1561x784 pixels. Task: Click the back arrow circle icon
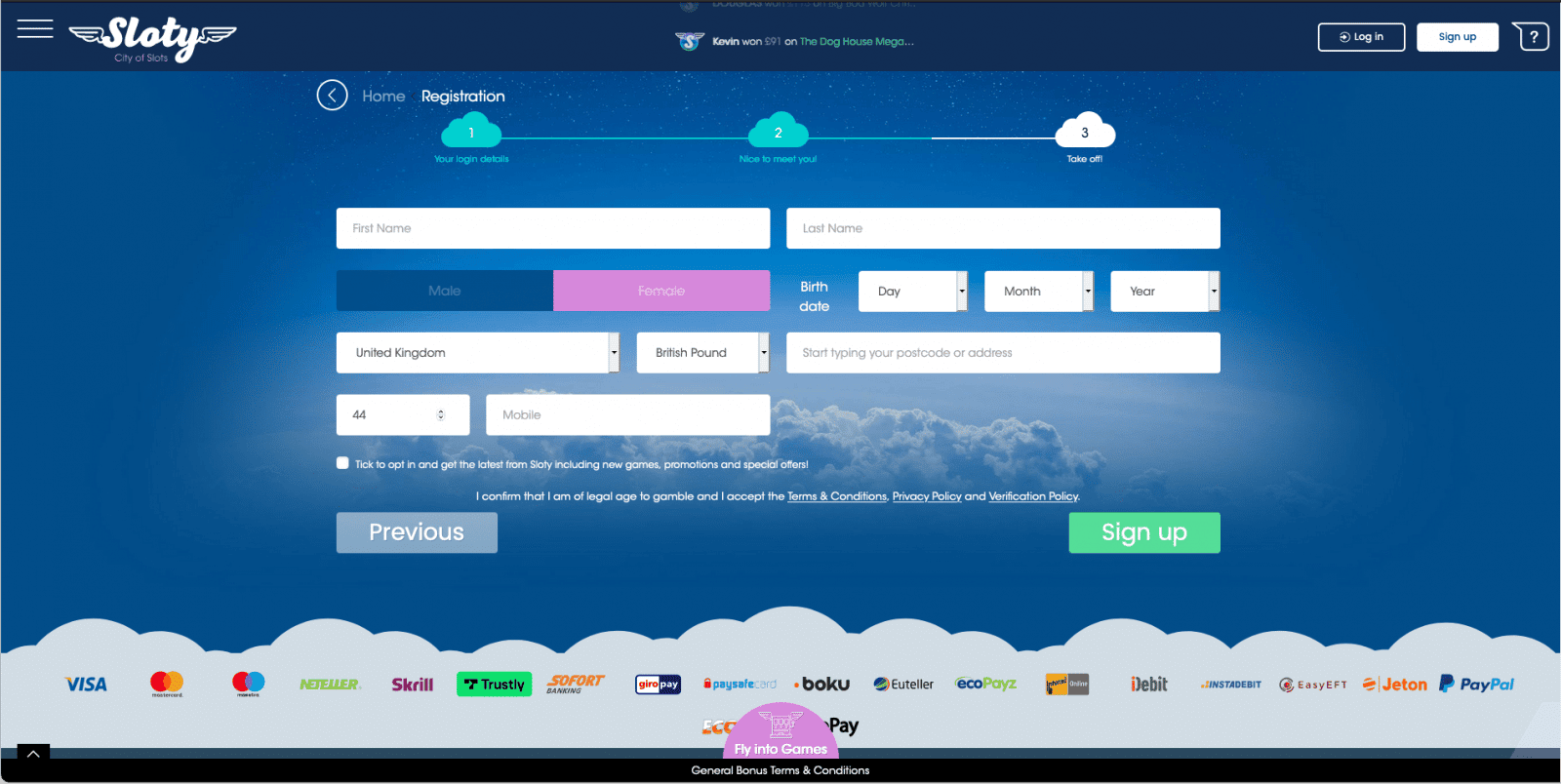(333, 96)
